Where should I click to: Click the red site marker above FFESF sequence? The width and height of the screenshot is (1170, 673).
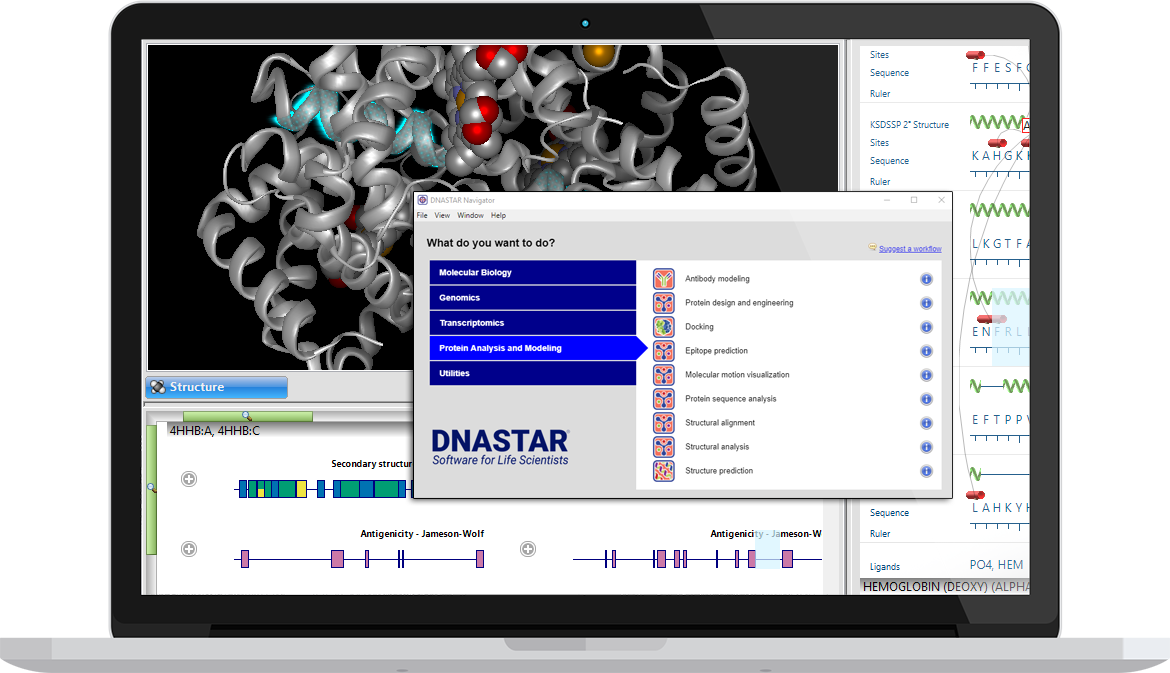point(975,55)
